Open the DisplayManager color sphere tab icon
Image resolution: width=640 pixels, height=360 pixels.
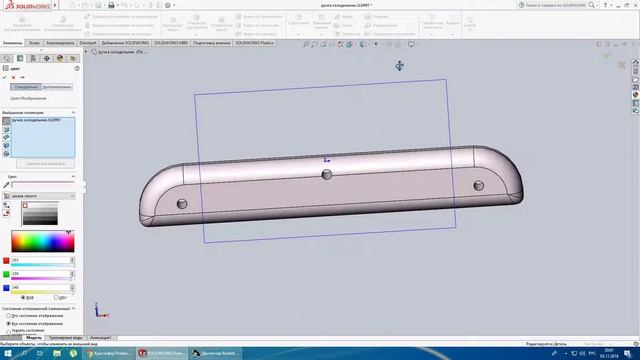(x=60, y=58)
